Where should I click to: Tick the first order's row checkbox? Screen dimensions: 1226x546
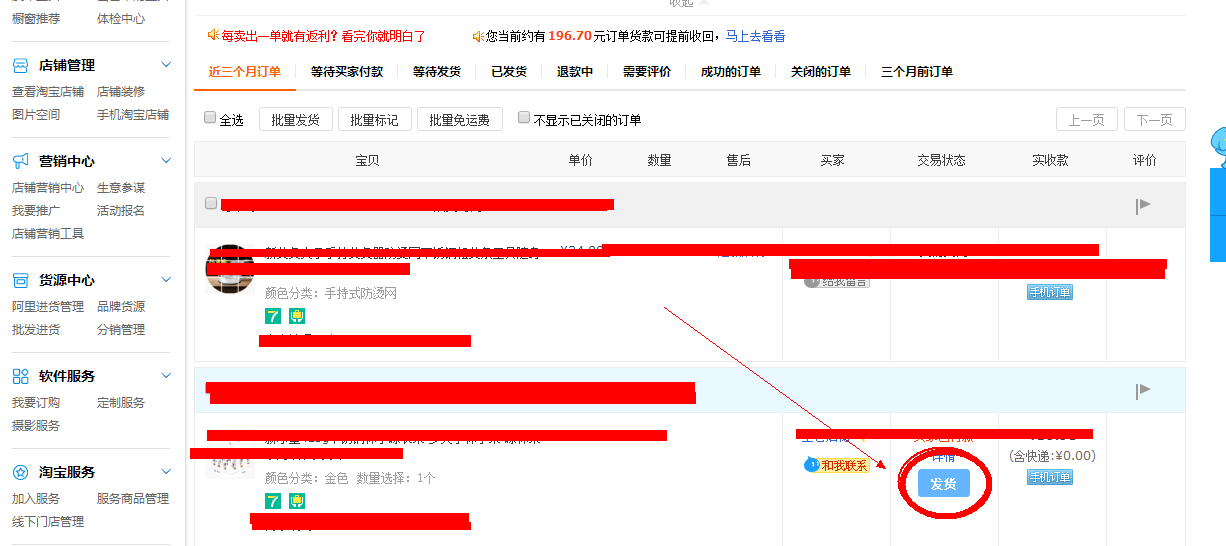tap(211, 203)
